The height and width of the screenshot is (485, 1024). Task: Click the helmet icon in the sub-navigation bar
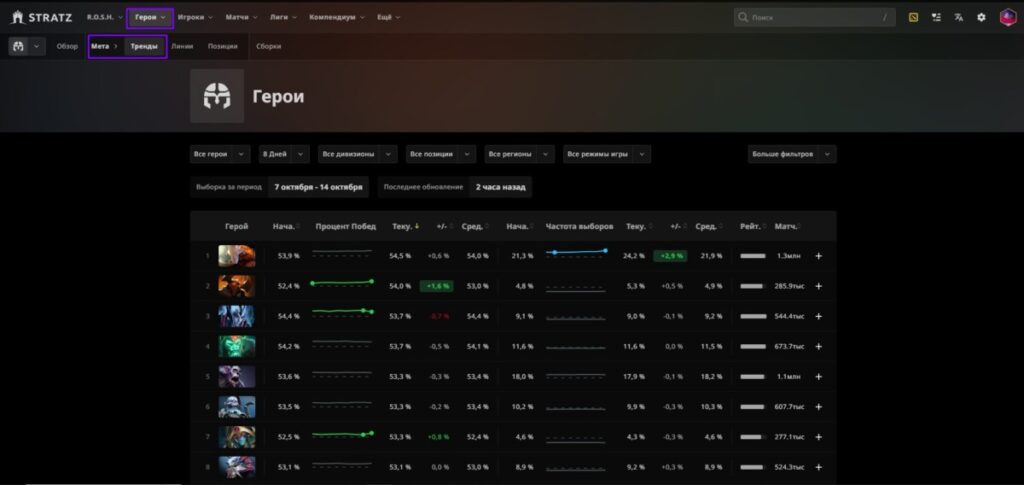19,46
